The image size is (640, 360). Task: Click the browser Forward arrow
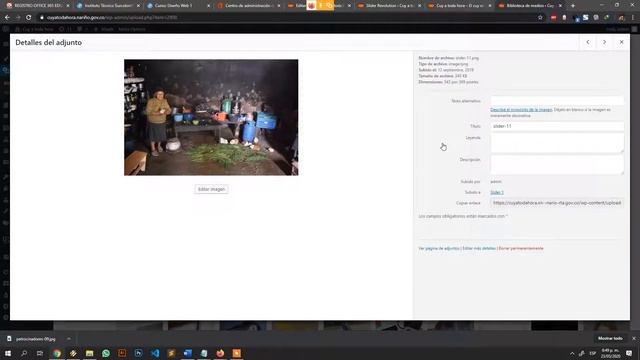tap(18, 18)
